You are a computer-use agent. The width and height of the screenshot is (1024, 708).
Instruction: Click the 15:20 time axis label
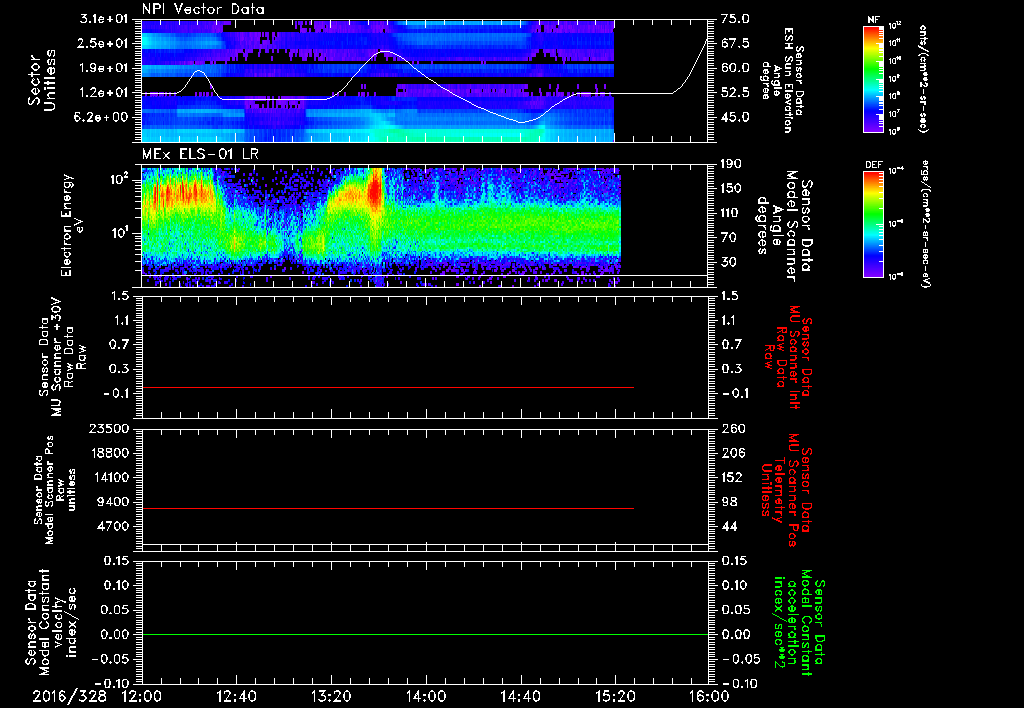pos(615,696)
